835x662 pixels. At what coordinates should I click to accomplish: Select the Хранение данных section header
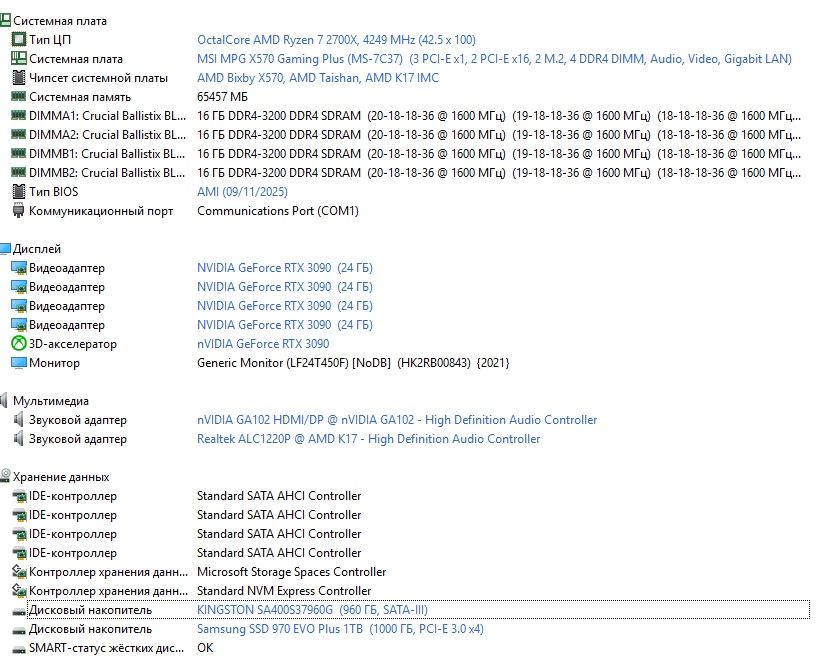tap(61, 477)
